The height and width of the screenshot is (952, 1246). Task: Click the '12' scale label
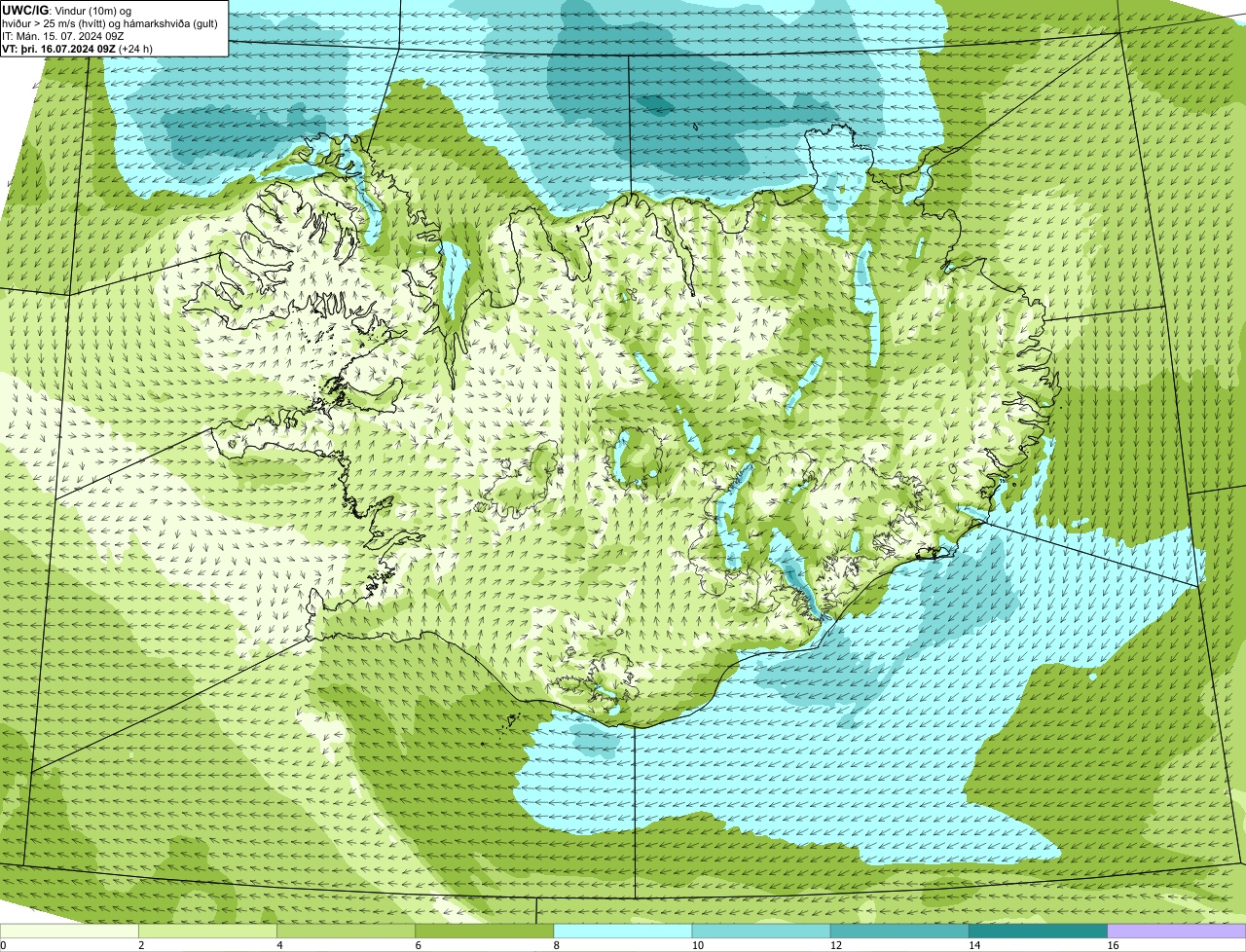pyautogui.click(x=836, y=946)
